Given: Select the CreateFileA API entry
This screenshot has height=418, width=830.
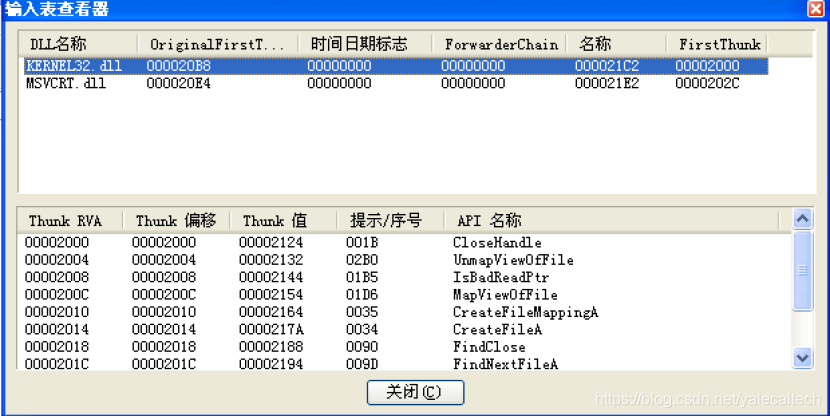Looking at the screenshot, I should 497,330.
